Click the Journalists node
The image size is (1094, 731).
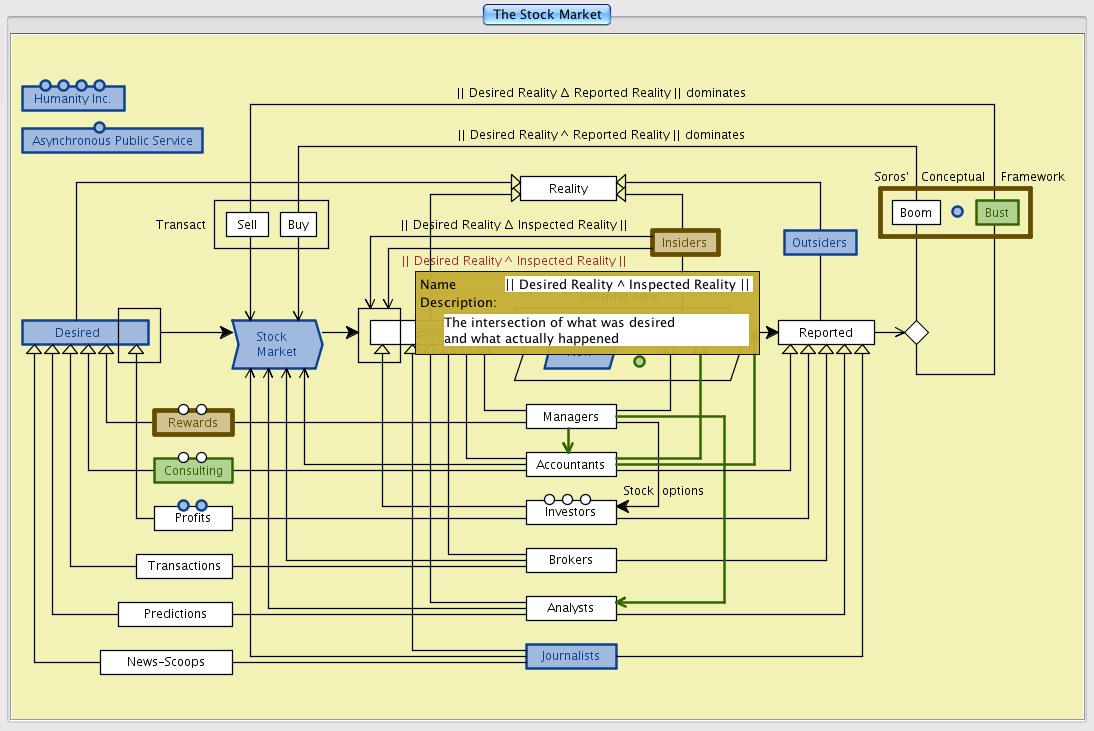[571, 656]
